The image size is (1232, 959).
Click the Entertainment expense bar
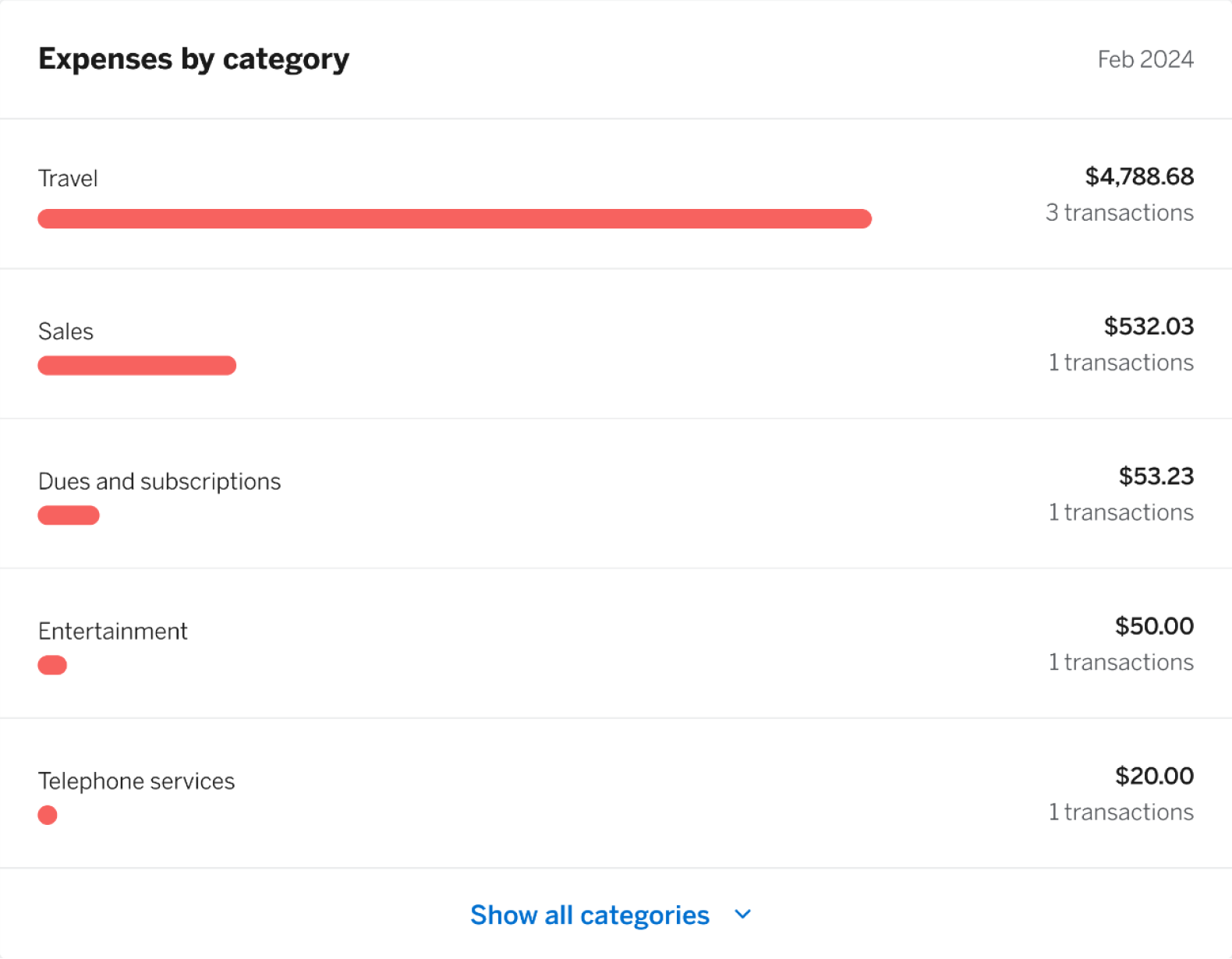click(52, 665)
